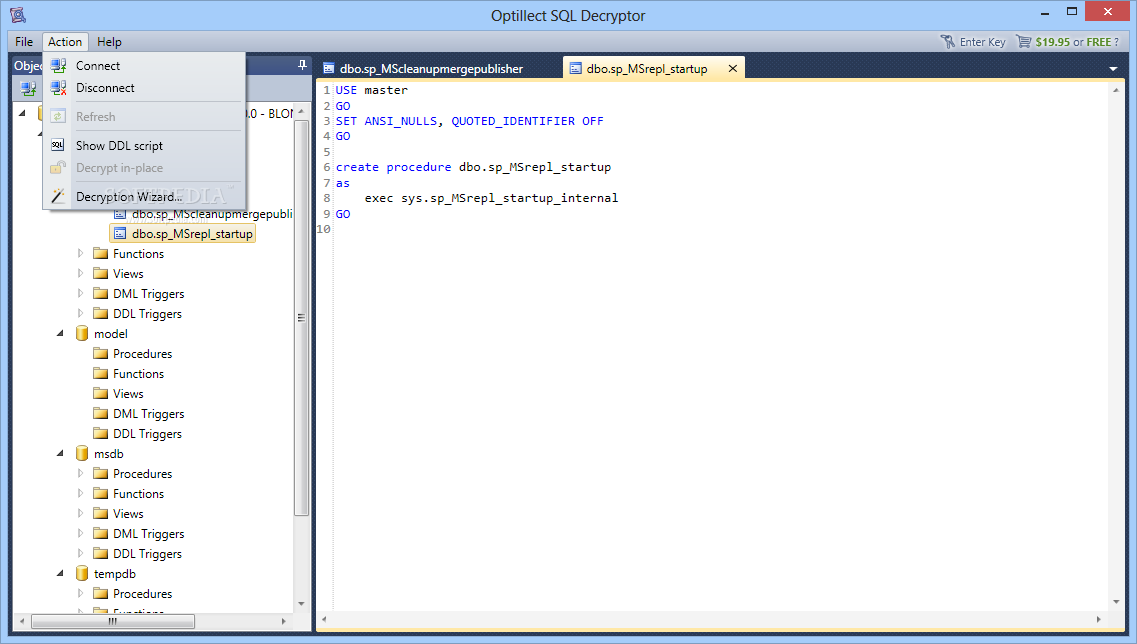
Task: Select the Views folder under model
Action: pyautogui.click(x=128, y=394)
